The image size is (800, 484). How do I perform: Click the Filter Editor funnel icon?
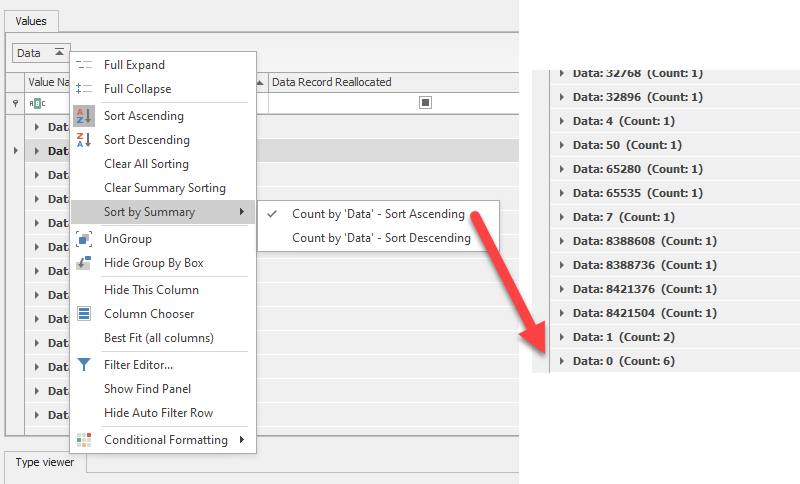coord(84,365)
